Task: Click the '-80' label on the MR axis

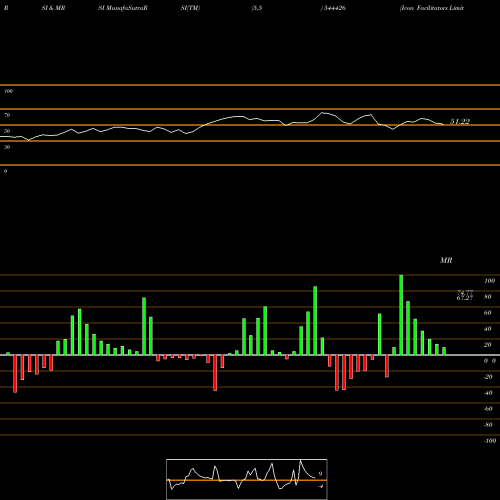Action: tap(488, 425)
